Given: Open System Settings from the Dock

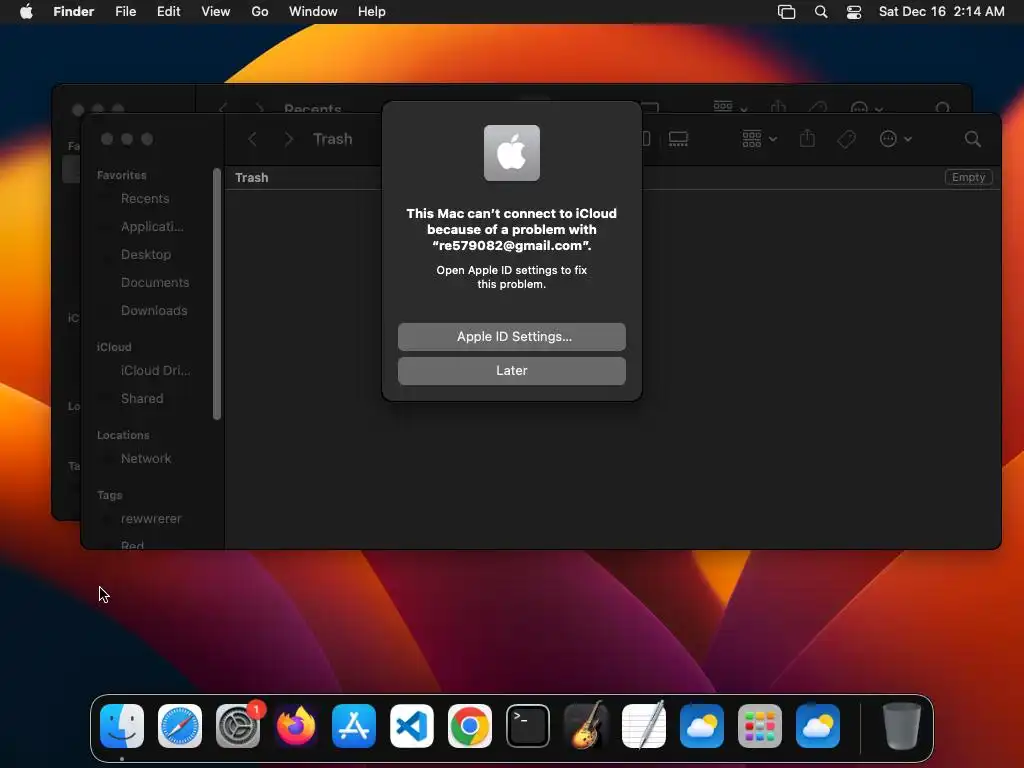Looking at the screenshot, I should [x=238, y=726].
